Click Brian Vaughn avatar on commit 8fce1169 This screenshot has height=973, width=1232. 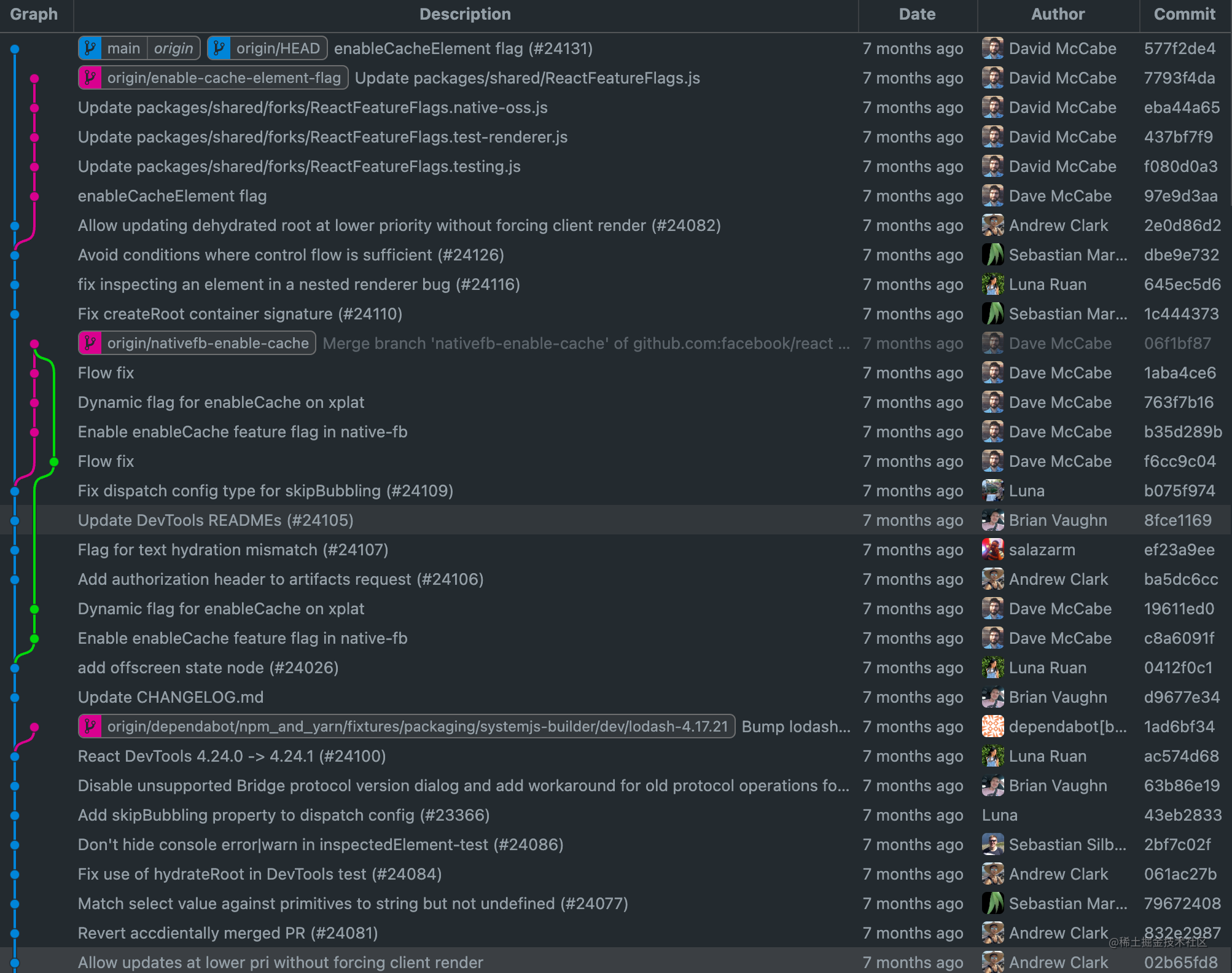pos(993,520)
